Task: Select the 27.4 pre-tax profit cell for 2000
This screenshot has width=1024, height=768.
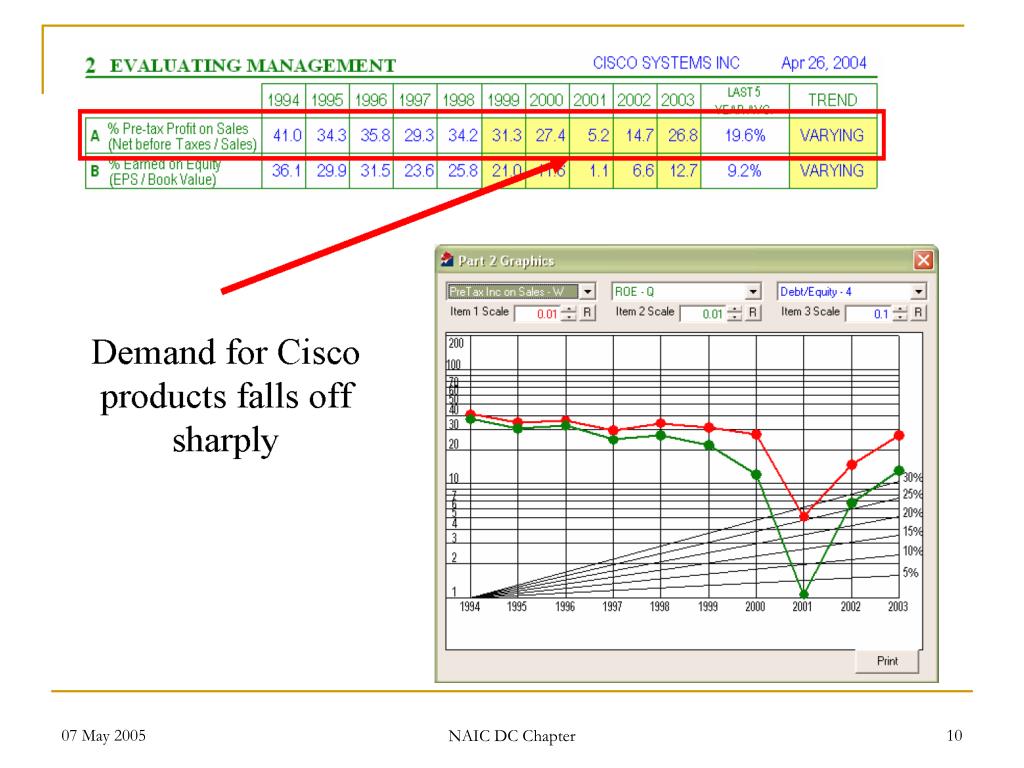Action: click(547, 135)
